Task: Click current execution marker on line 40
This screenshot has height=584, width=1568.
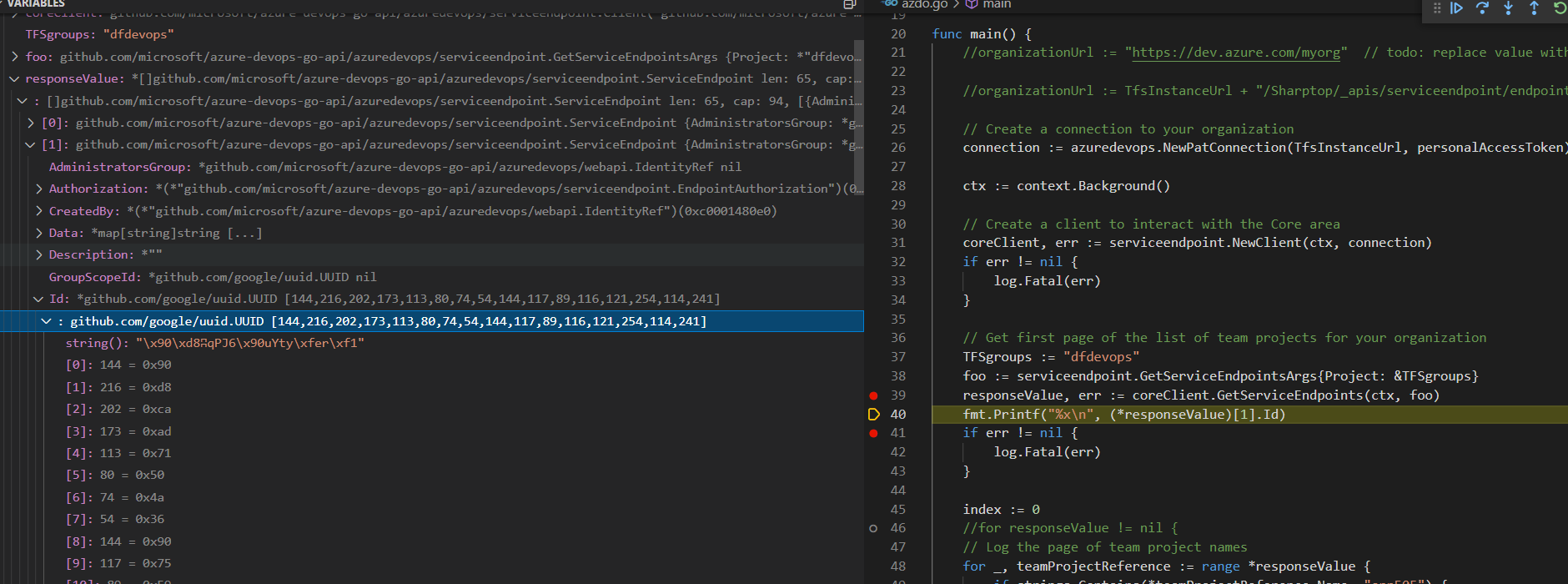Action: 873,415
